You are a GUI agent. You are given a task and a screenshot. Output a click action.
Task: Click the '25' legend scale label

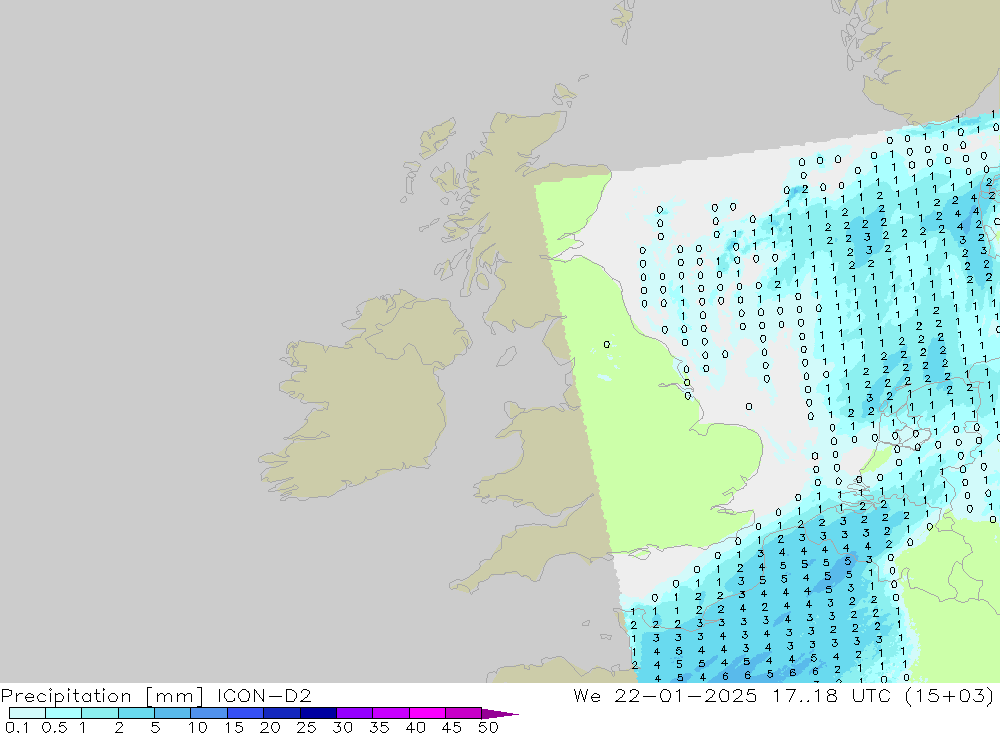tap(306, 727)
